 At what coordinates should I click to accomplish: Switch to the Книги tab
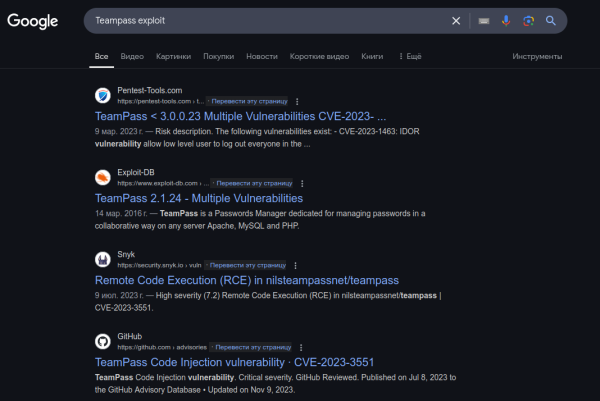click(372, 56)
